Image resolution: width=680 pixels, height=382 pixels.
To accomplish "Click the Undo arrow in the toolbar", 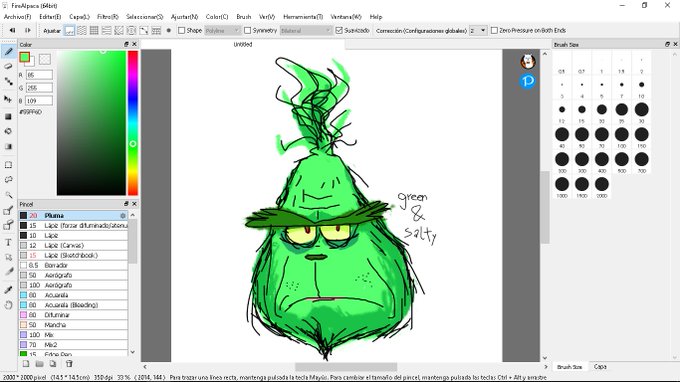I will point(13,30).
